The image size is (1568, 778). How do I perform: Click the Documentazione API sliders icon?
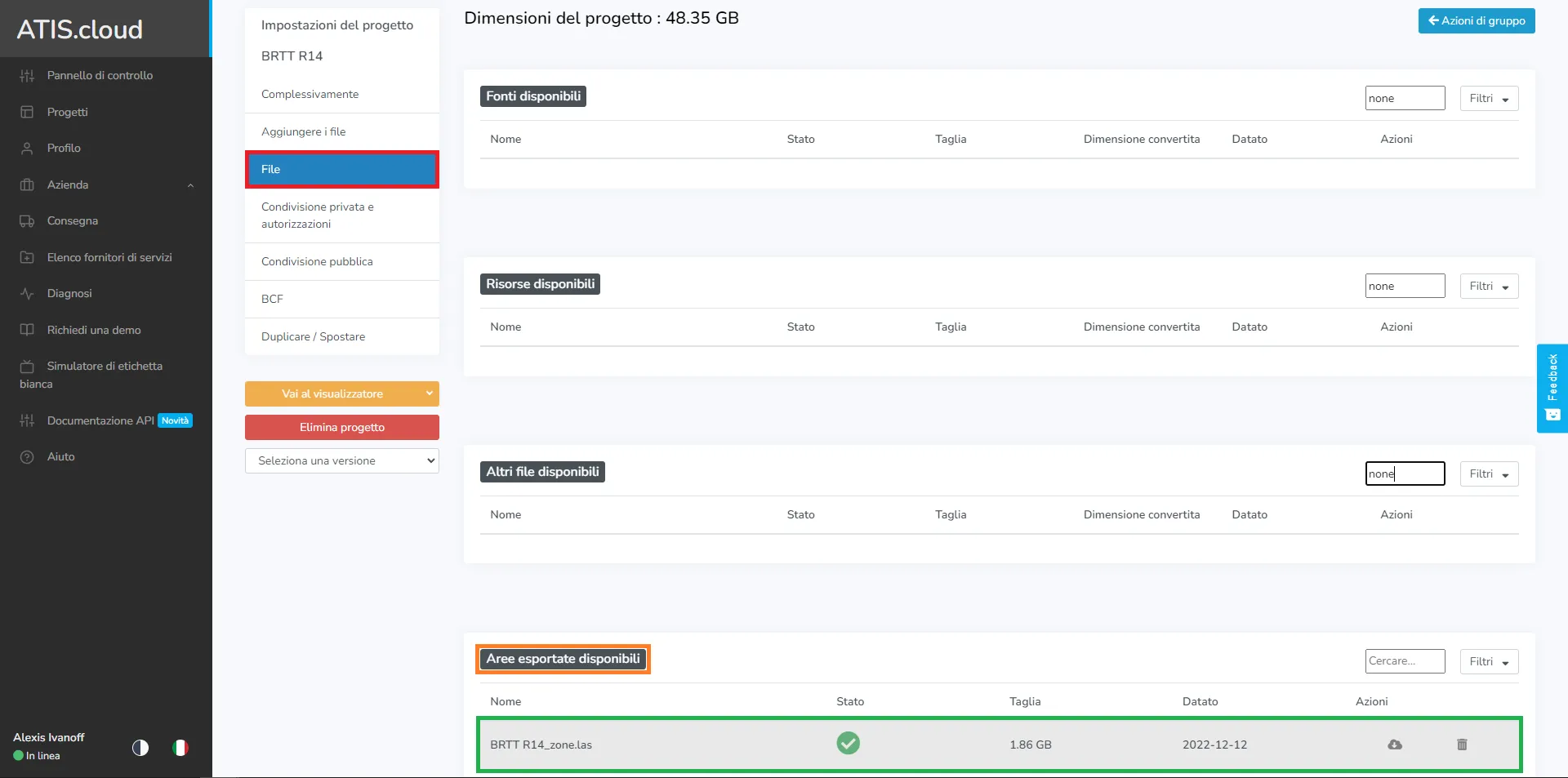(27, 420)
